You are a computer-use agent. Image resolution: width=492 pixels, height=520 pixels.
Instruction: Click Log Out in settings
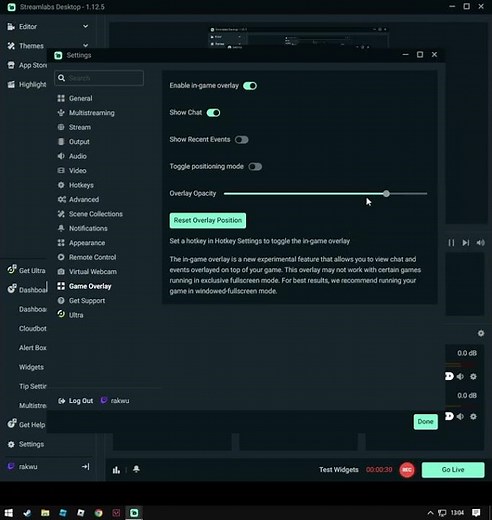click(x=76, y=401)
